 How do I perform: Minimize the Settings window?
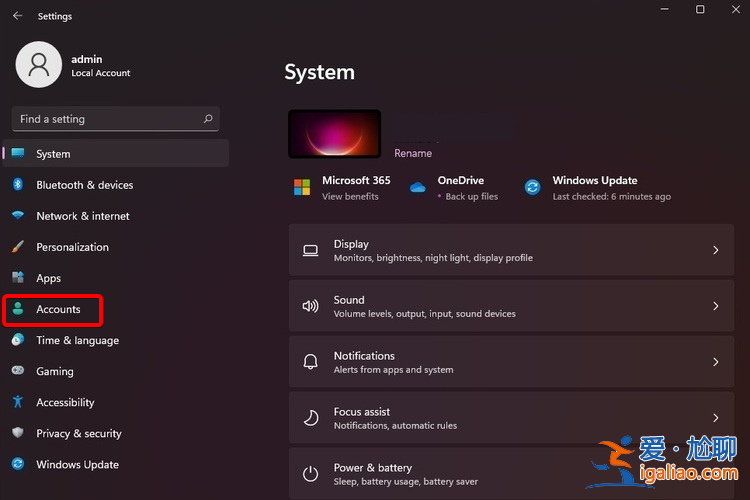coord(664,10)
